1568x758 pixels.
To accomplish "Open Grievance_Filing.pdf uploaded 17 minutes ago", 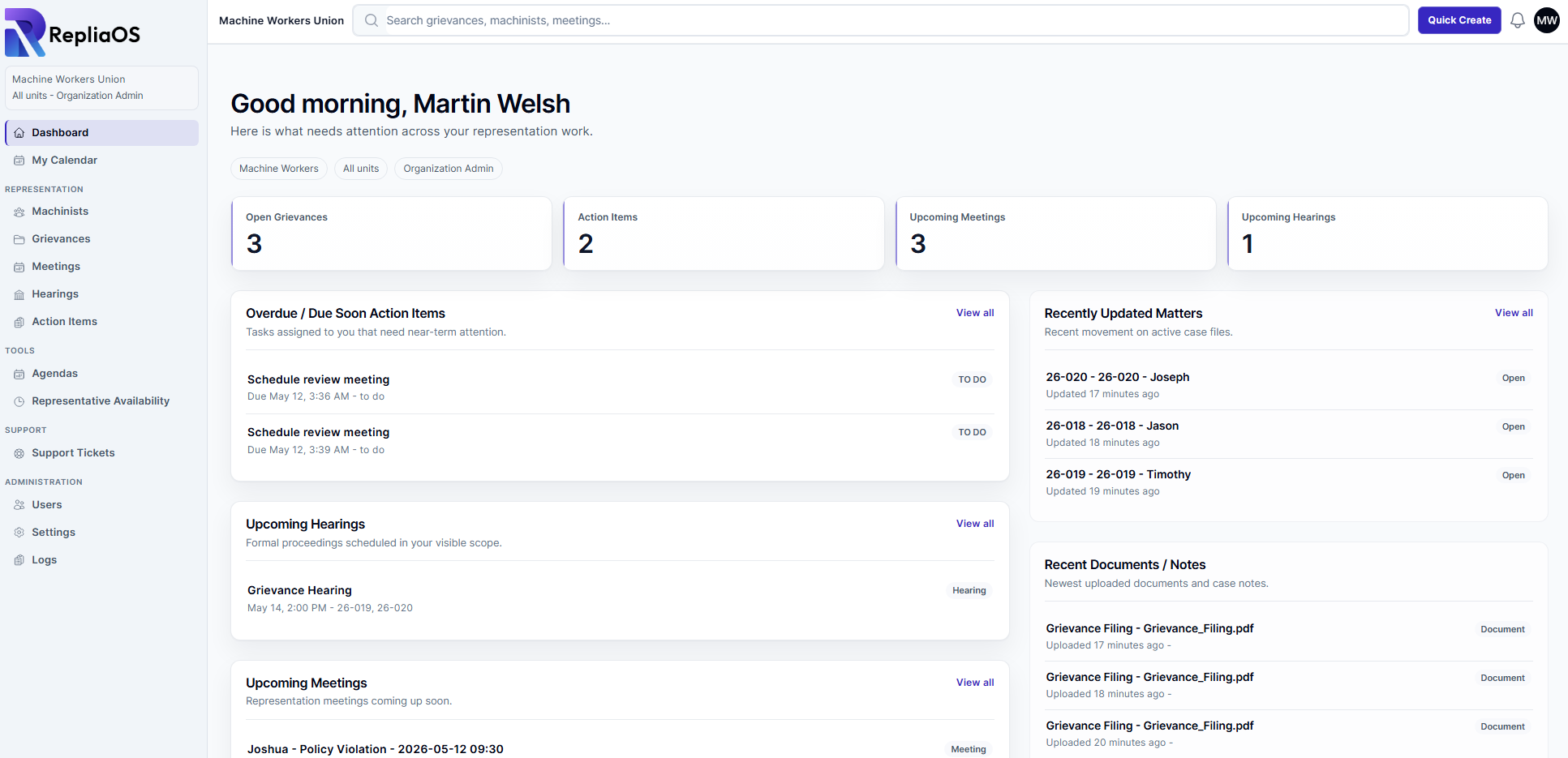I will (x=1288, y=636).
